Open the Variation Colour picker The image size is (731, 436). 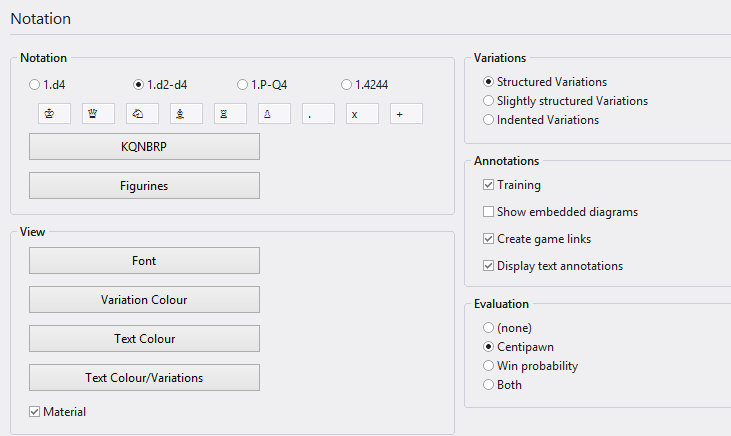[x=144, y=300]
